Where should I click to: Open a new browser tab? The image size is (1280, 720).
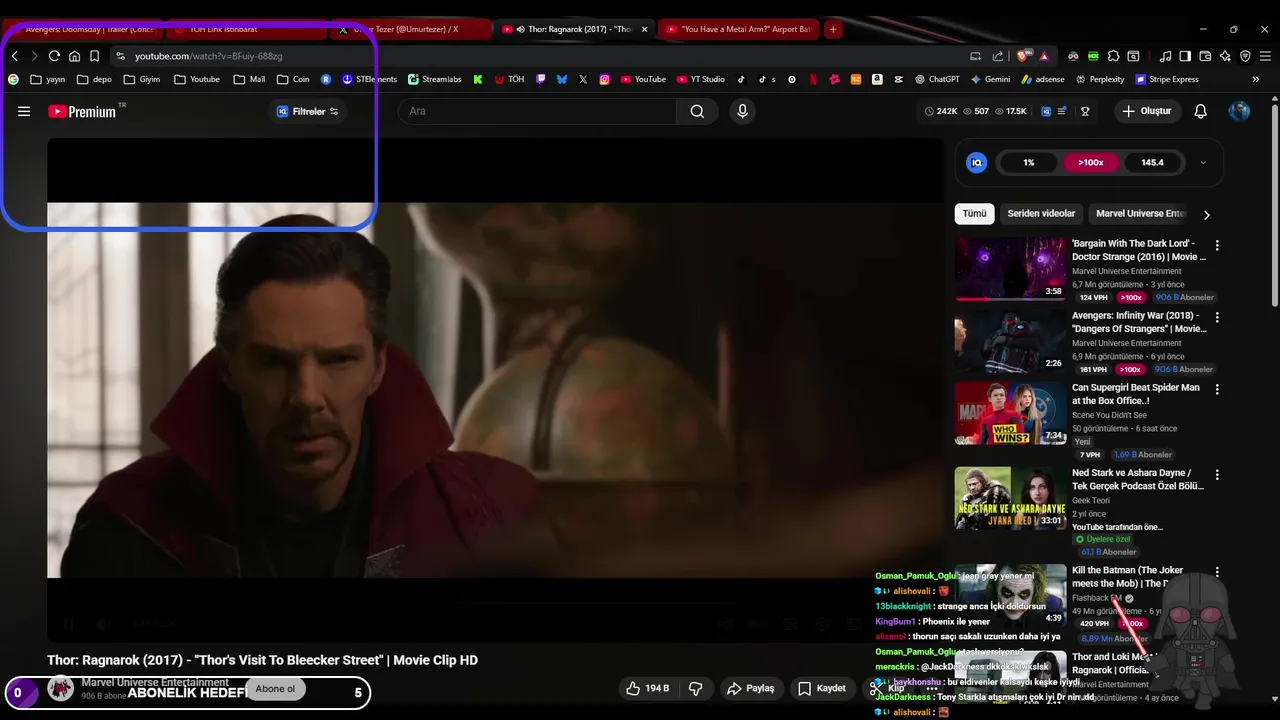pos(833,29)
